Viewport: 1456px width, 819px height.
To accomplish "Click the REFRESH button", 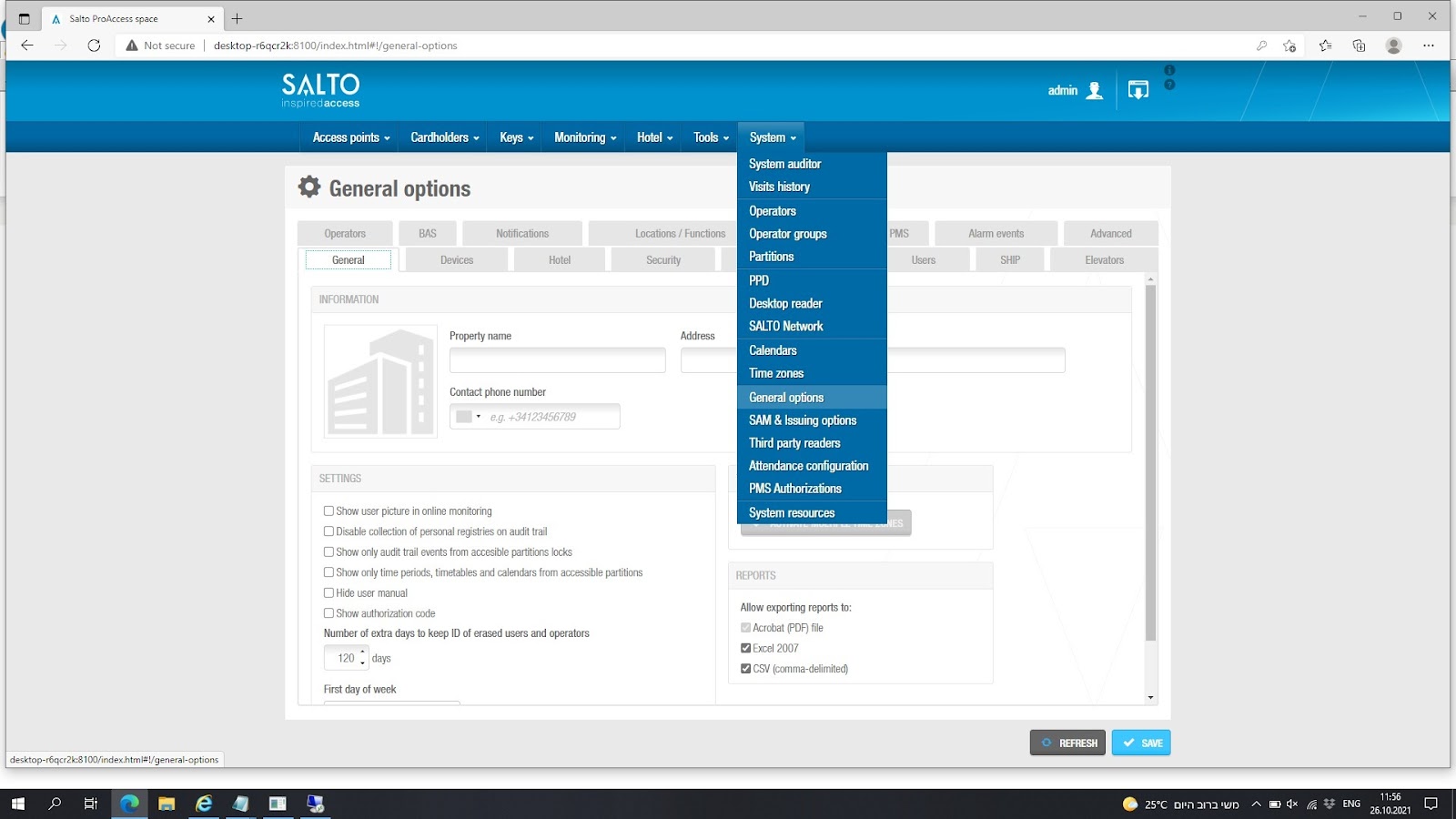I will (x=1067, y=743).
